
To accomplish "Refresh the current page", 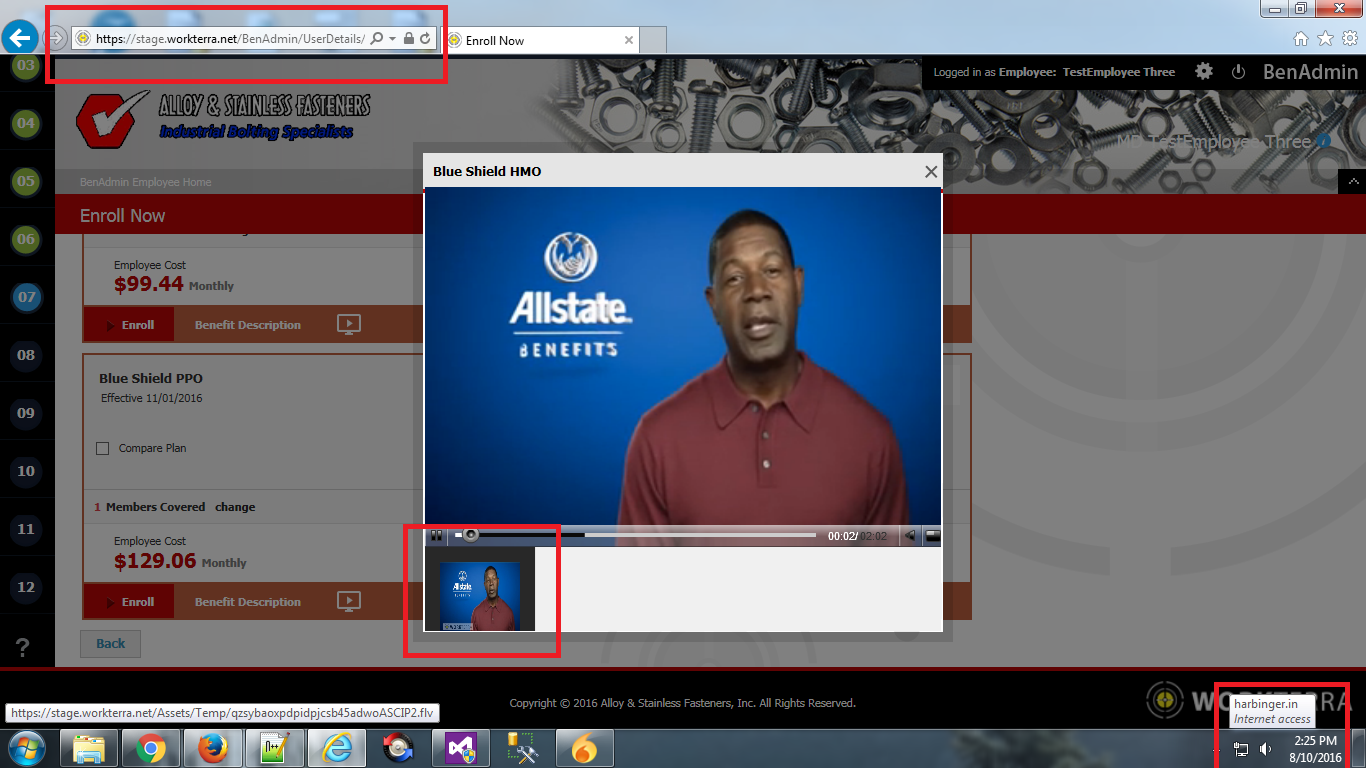I will (x=425, y=39).
